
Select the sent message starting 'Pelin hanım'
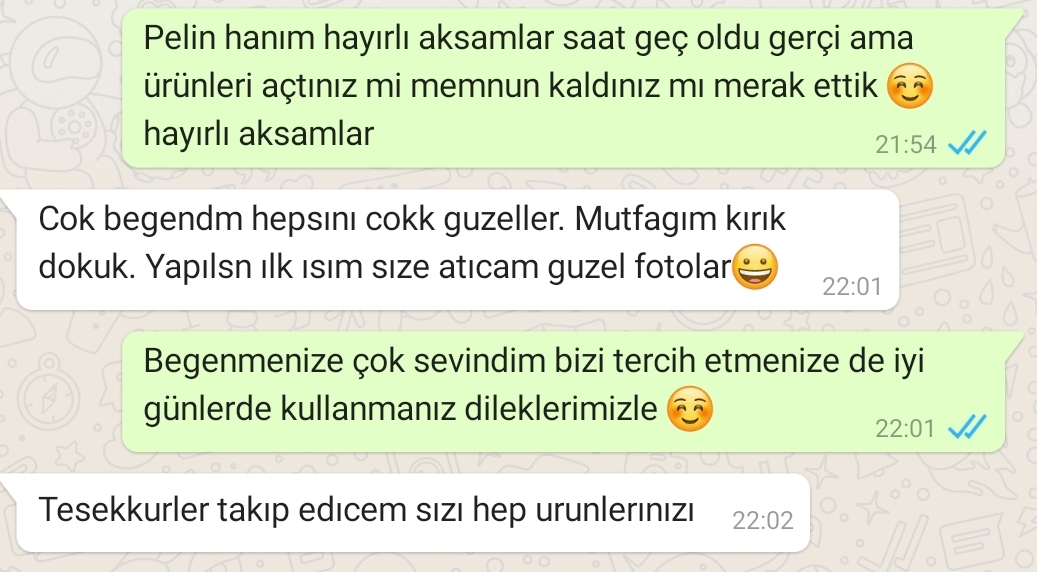563,88
